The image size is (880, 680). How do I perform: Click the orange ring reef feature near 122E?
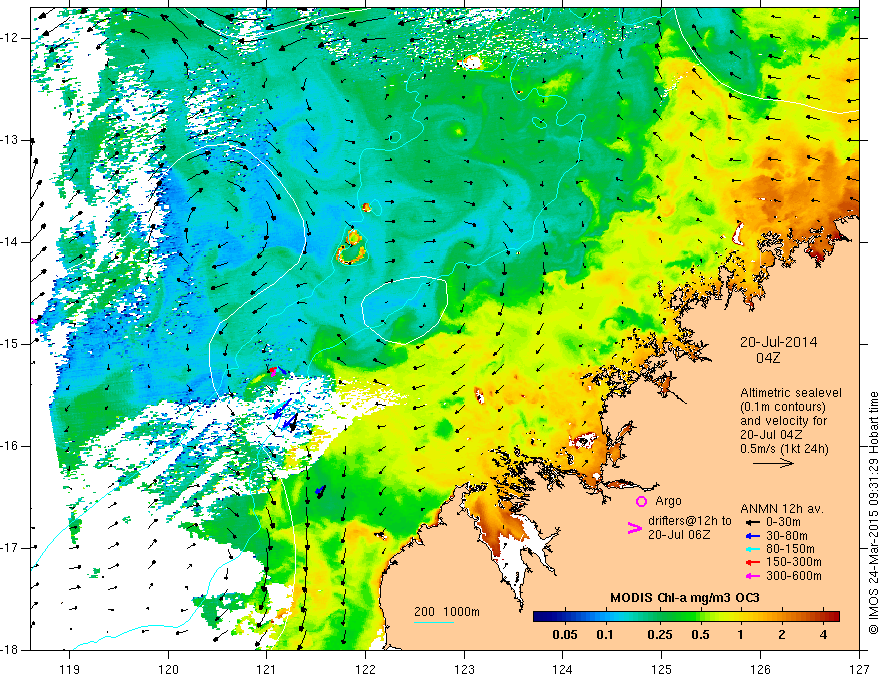pos(352,247)
